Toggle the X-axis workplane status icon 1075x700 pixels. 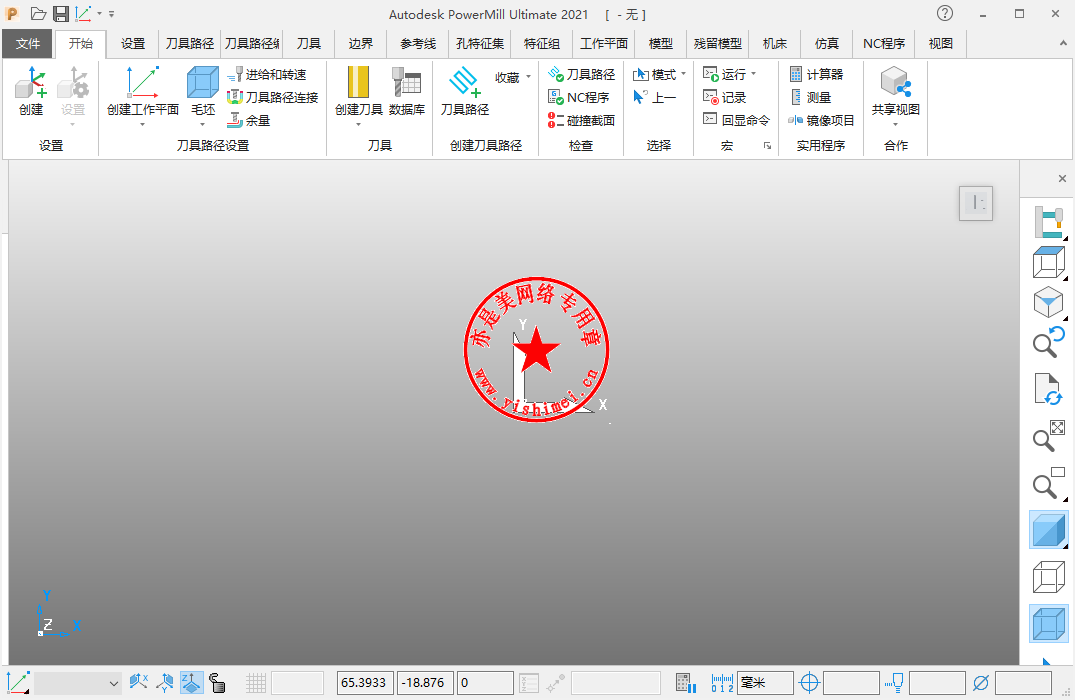[x=138, y=682]
